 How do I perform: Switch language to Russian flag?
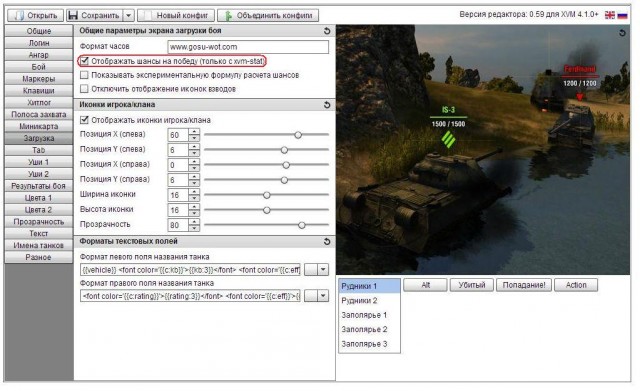pyautogui.click(x=622, y=15)
